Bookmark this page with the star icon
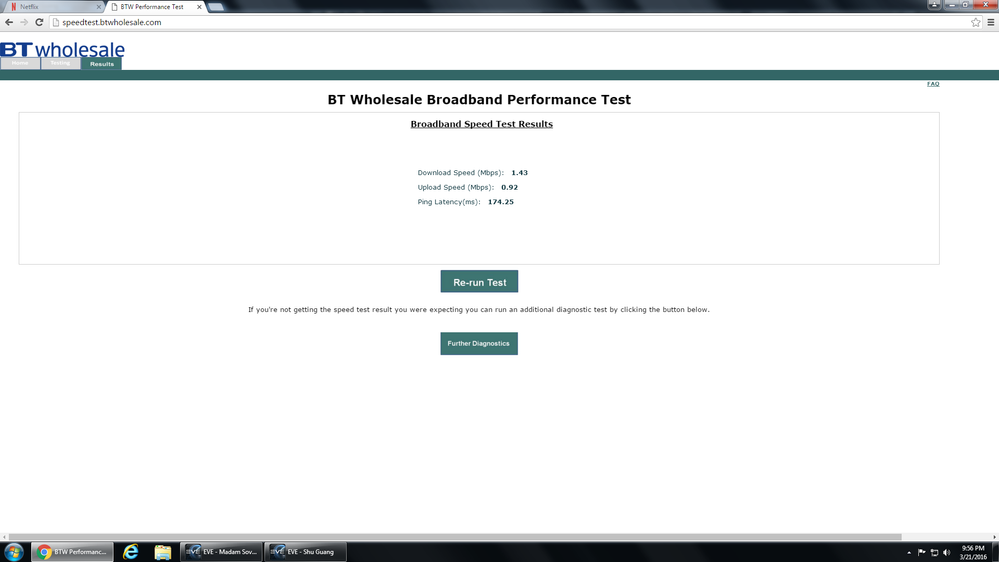Screen dimensions: 999x562 pyautogui.click(x=975, y=22)
